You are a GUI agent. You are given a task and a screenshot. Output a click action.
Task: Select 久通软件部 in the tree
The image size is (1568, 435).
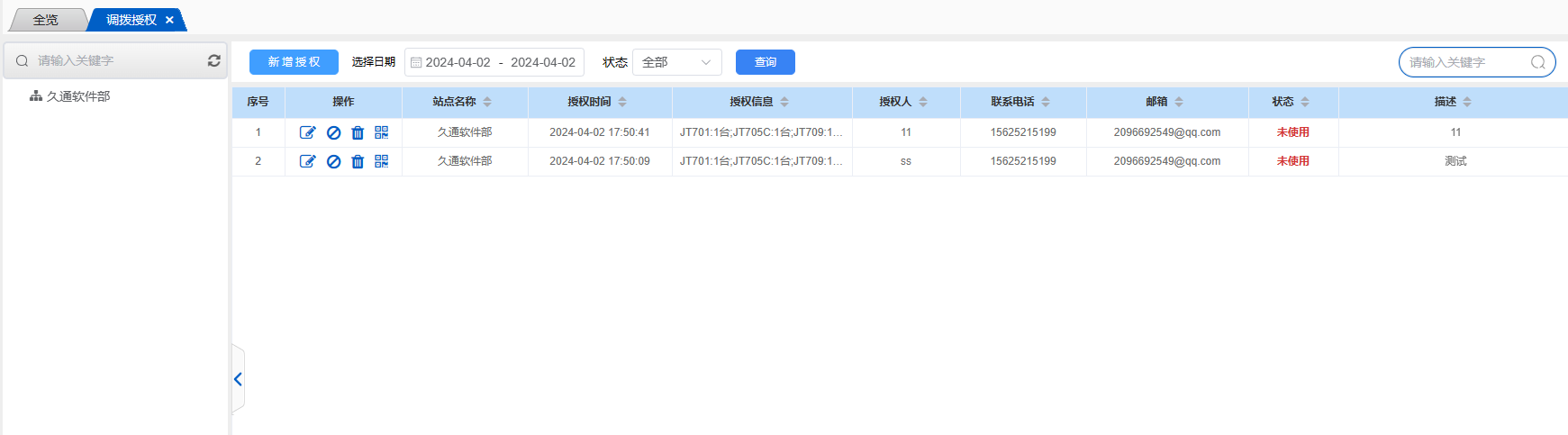point(78,96)
